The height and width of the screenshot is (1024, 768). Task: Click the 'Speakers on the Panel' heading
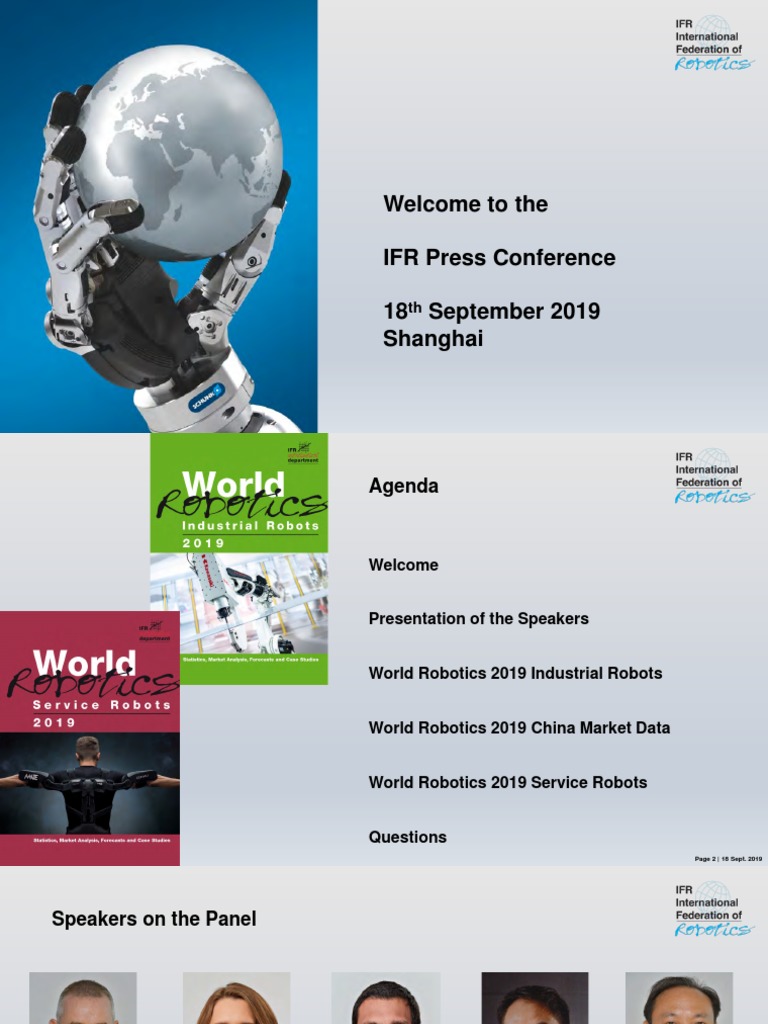click(x=153, y=919)
